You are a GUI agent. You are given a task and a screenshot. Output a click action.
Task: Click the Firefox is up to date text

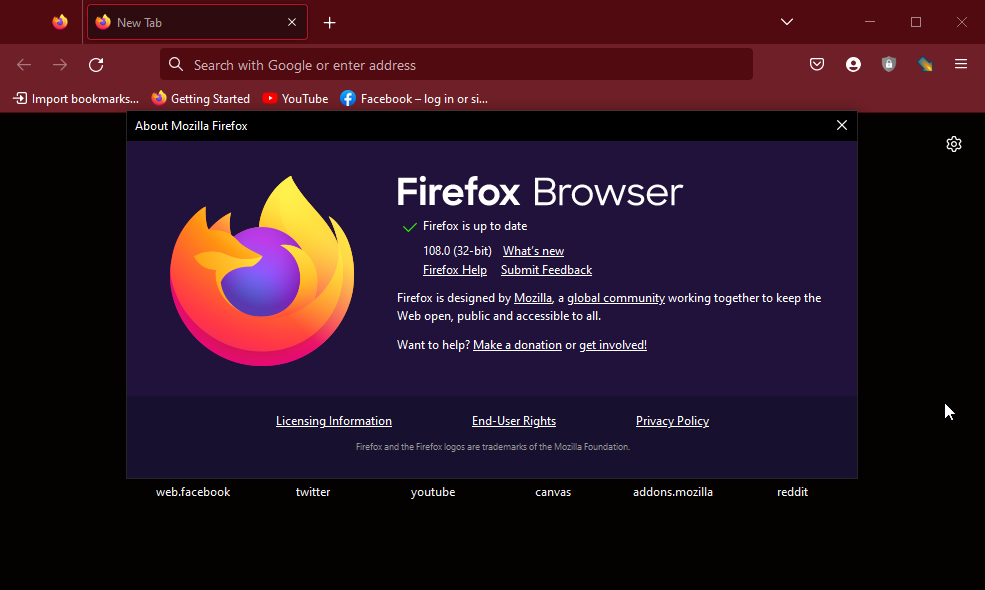click(x=475, y=226)
